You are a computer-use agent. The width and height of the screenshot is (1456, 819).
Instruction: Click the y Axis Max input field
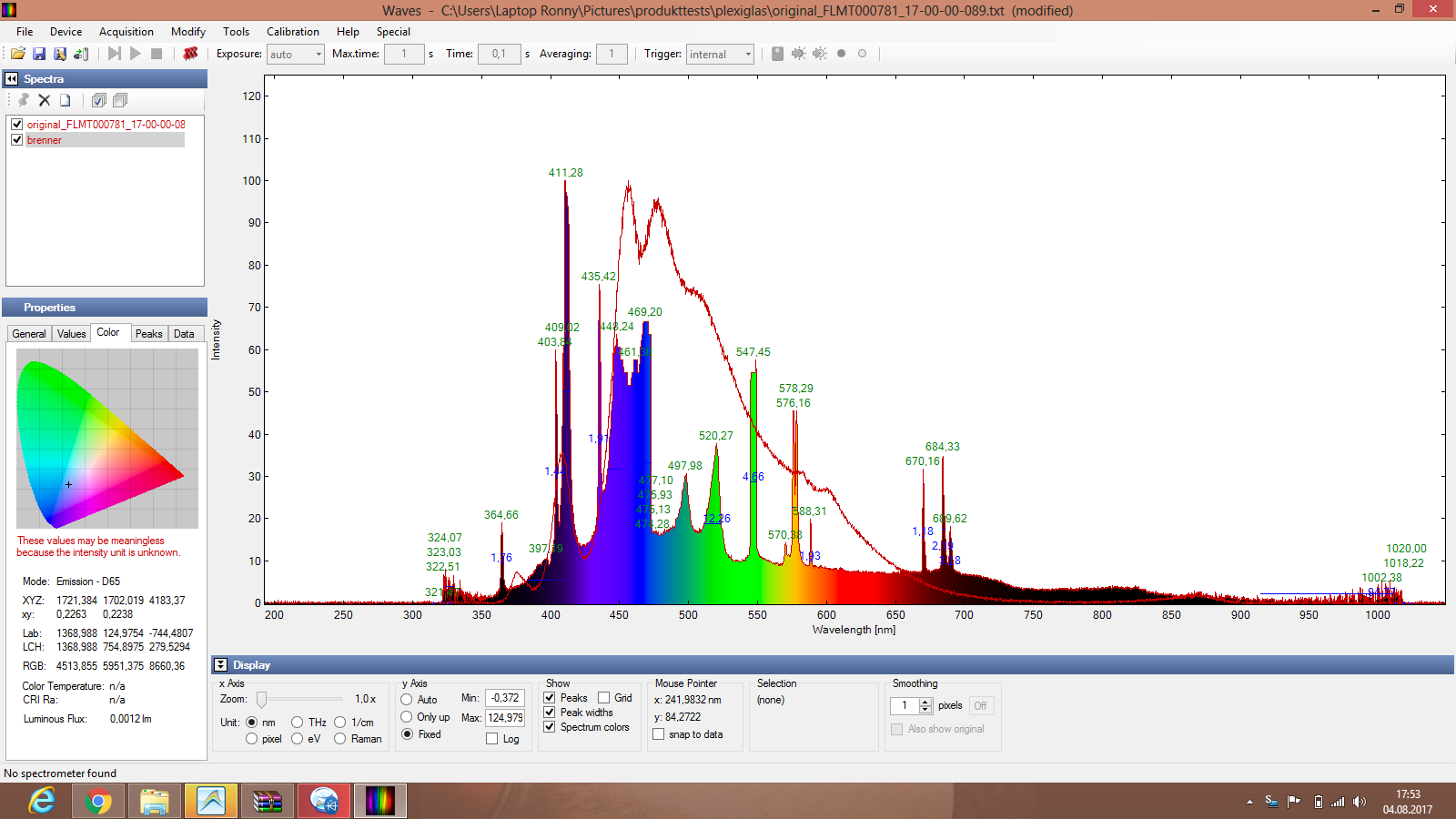[x=505, y=718]
